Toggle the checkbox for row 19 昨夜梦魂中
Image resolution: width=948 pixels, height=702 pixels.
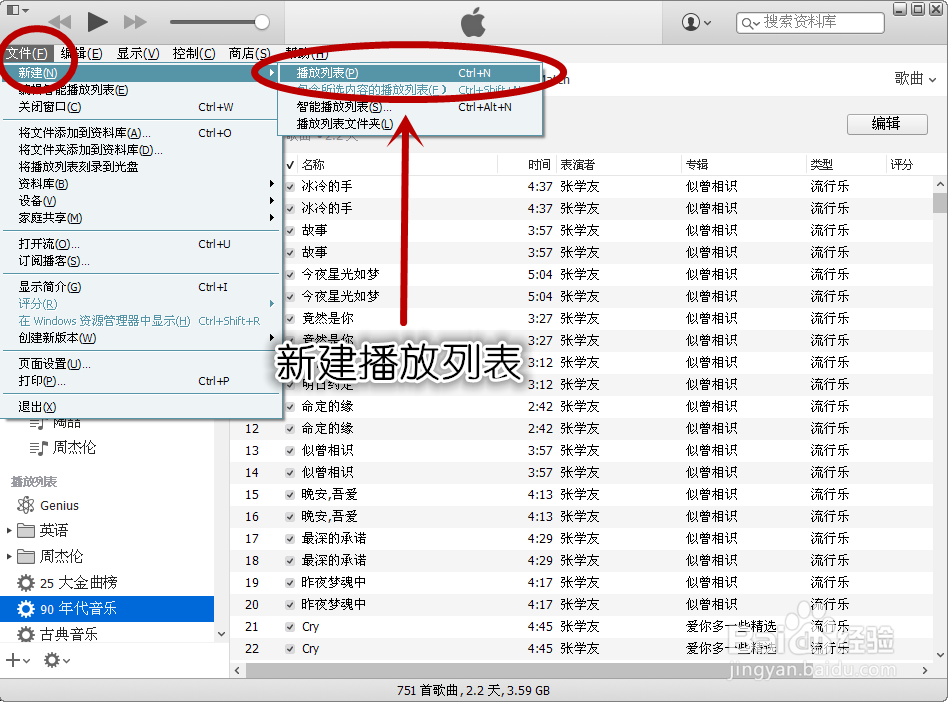click(x=290, y=583)
